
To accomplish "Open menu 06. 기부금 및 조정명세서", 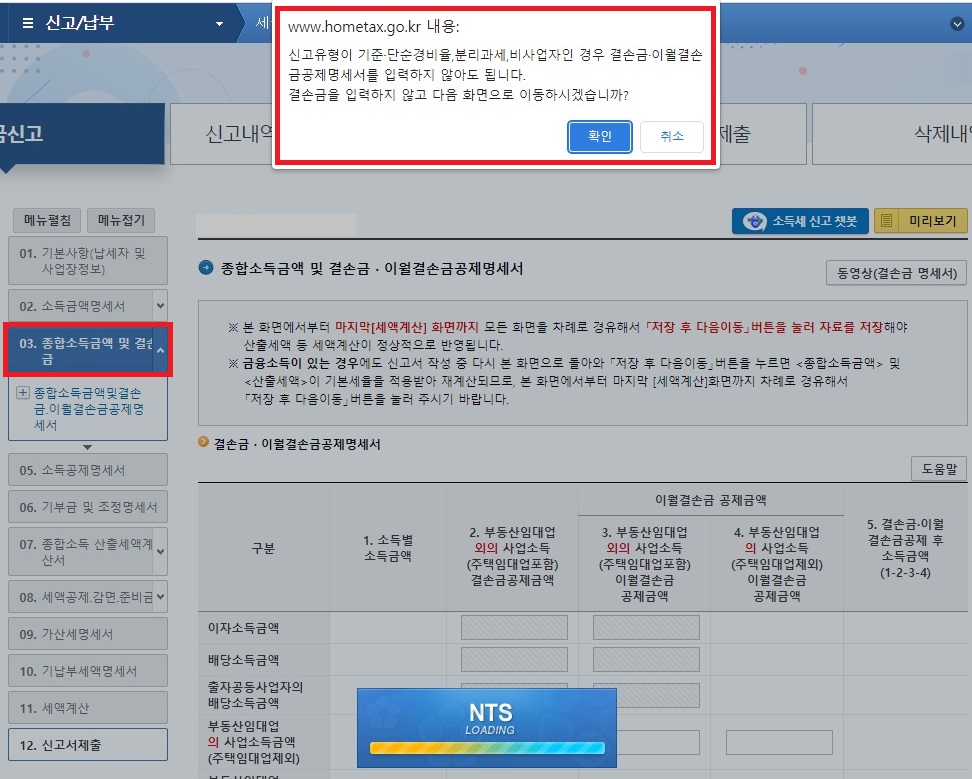I will [87, 507].
